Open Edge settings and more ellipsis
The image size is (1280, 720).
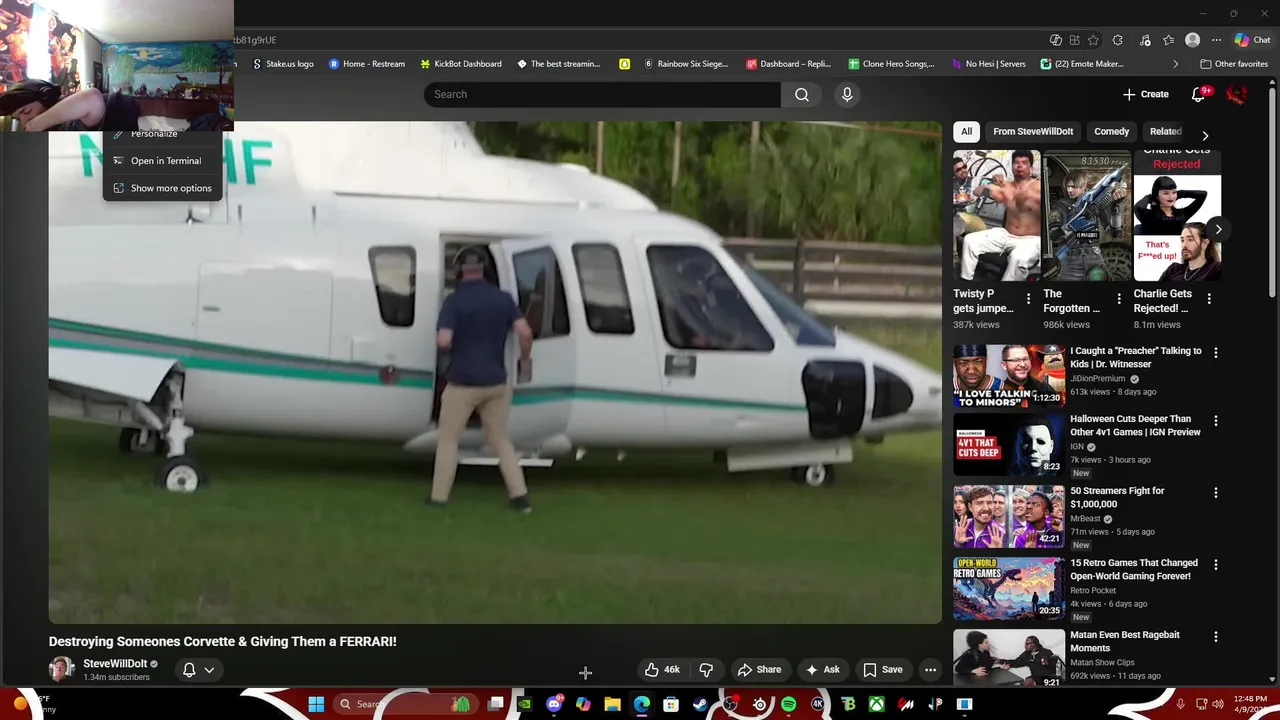point(1216,40)
